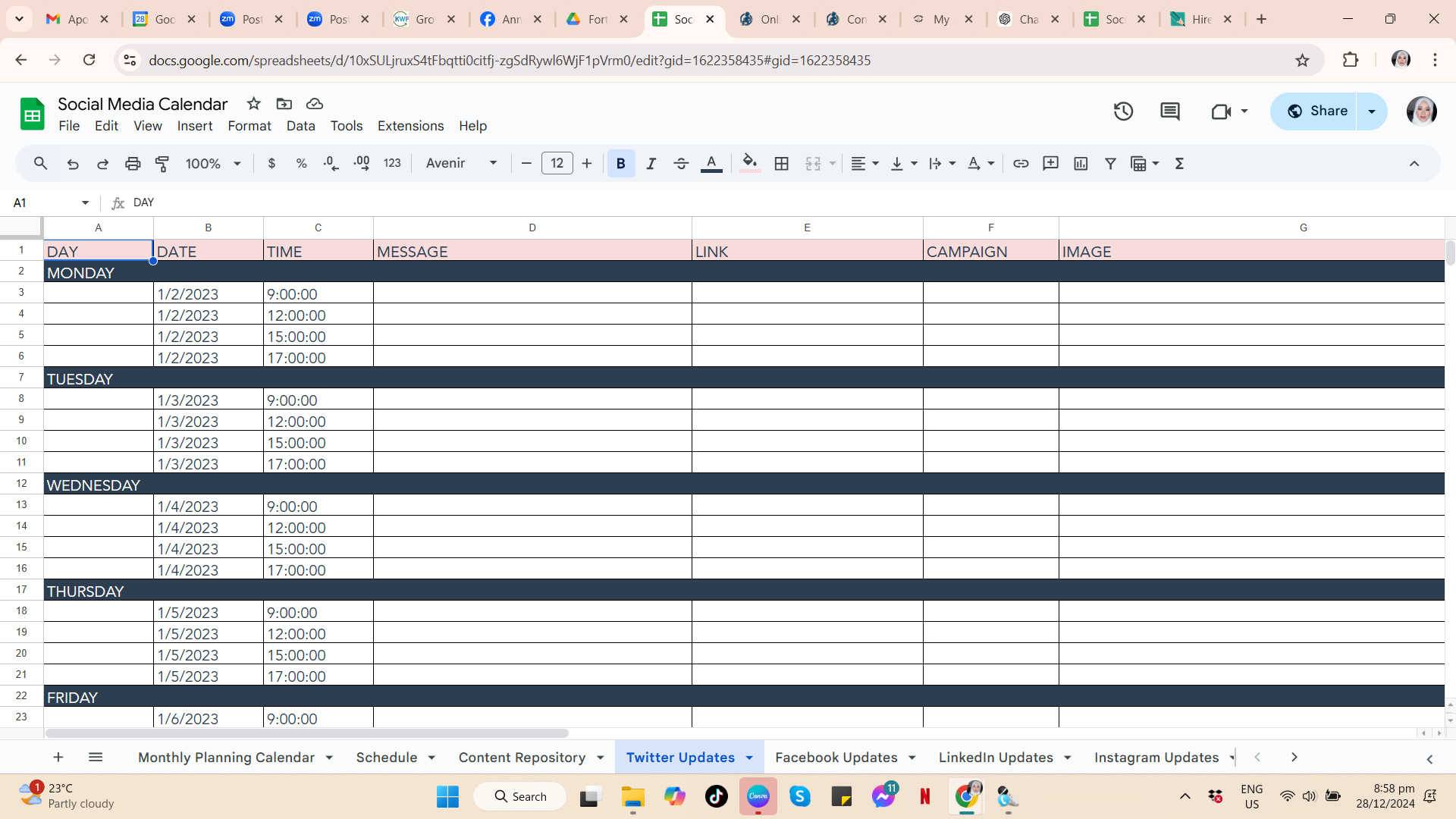Click the insert link icon
1456x819 pixels.
click(x=1021, y=163)
